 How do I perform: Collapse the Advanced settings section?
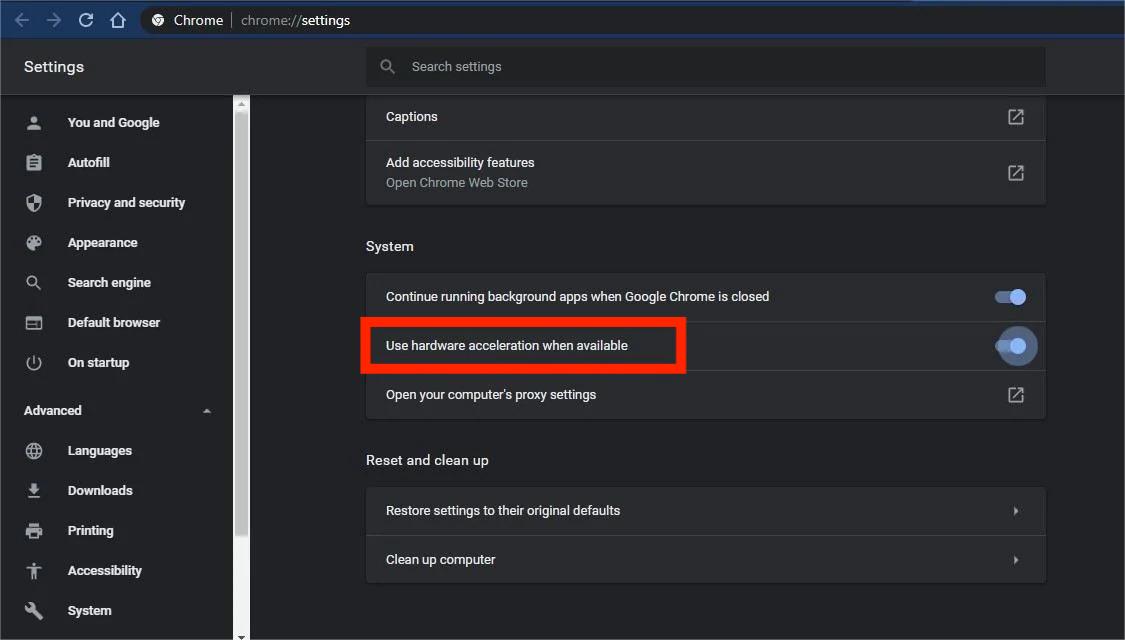coord(207,410)
